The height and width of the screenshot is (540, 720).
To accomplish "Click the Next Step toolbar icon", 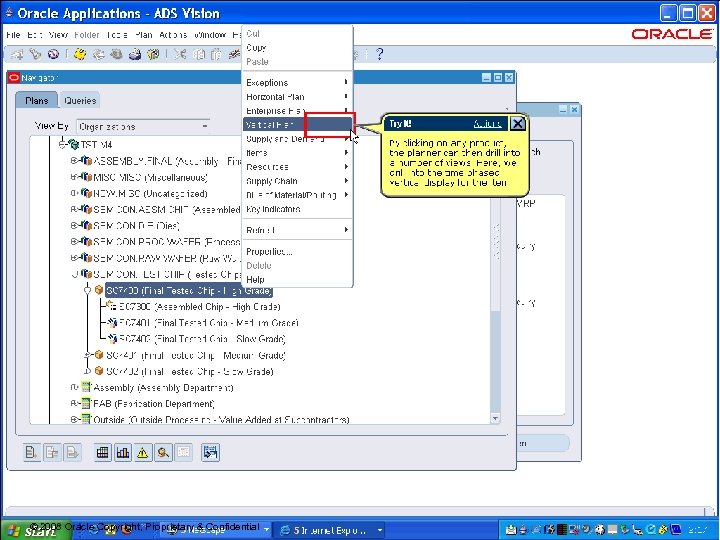I will pos(99,54).
